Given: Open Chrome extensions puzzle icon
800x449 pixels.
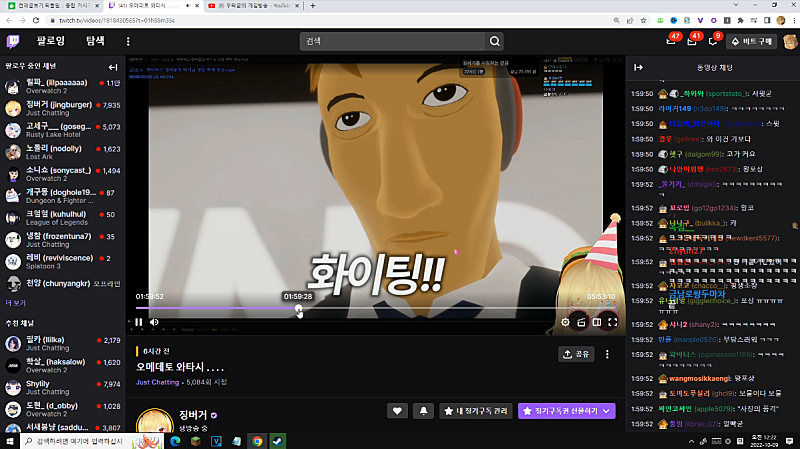Looking at the screenshot, I should 740,20.
